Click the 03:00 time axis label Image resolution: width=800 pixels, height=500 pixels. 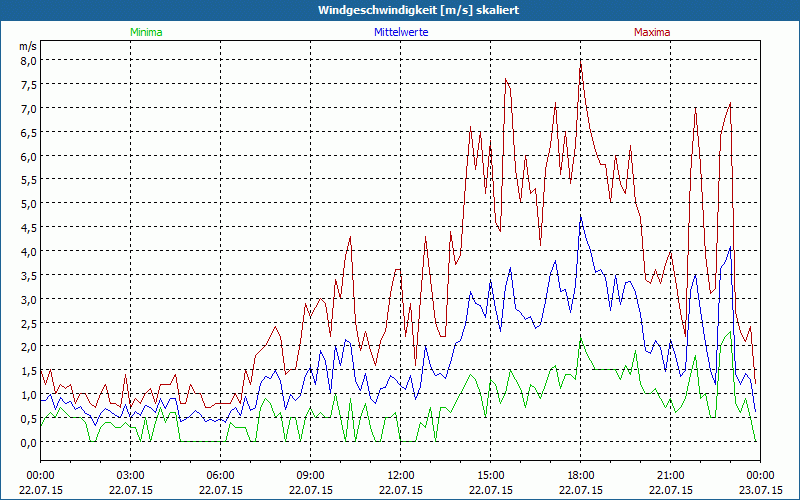(x=131, y=476)
